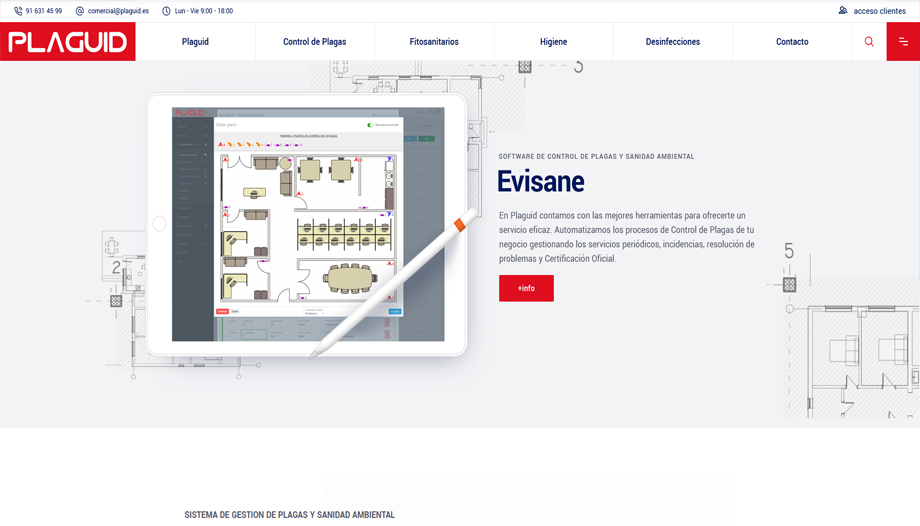This screenshot has width=920, height=526.
Task: Open the red hamburger menu button
Action: [x=903, y=42]
